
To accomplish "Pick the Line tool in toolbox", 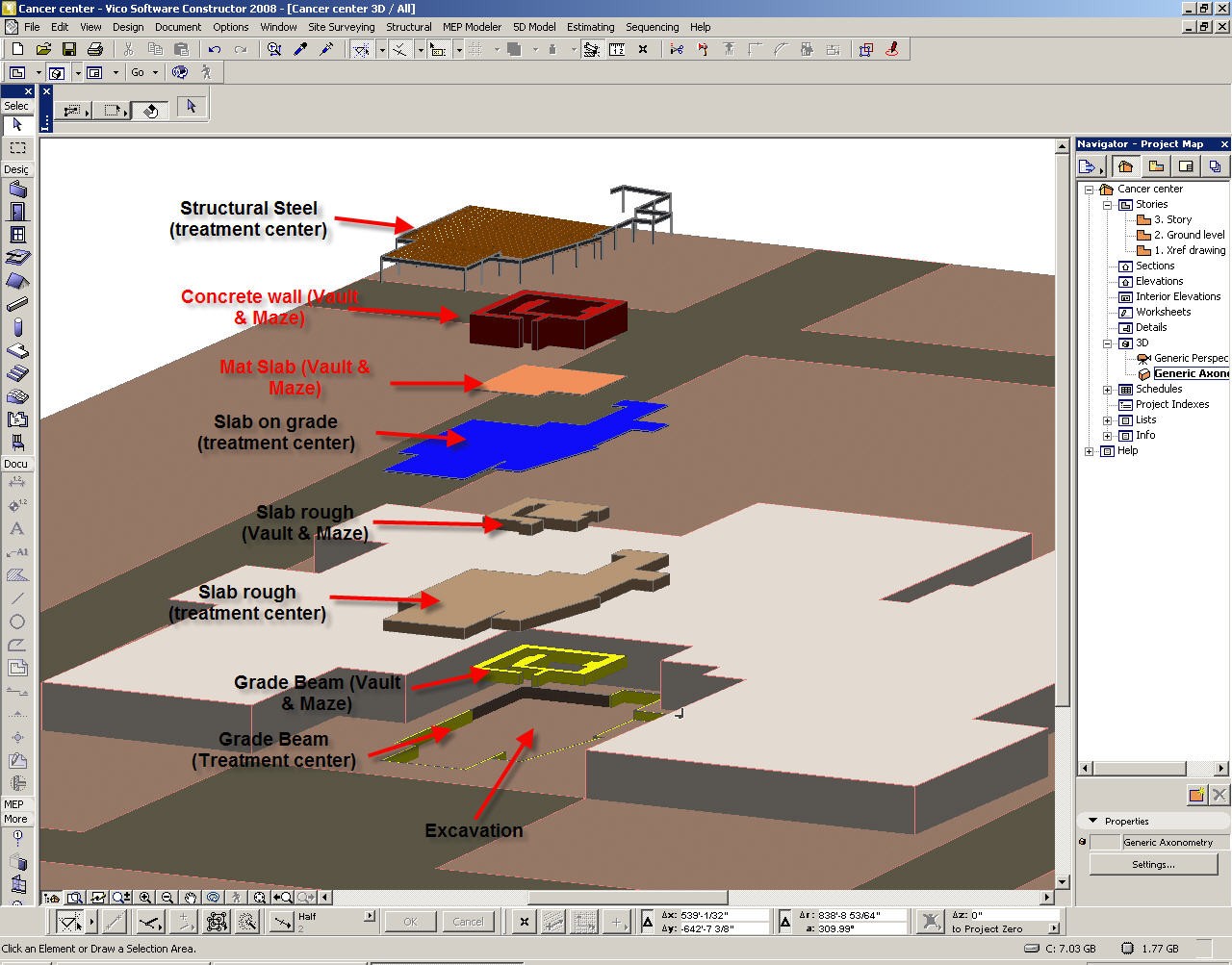I will [17, 598].
